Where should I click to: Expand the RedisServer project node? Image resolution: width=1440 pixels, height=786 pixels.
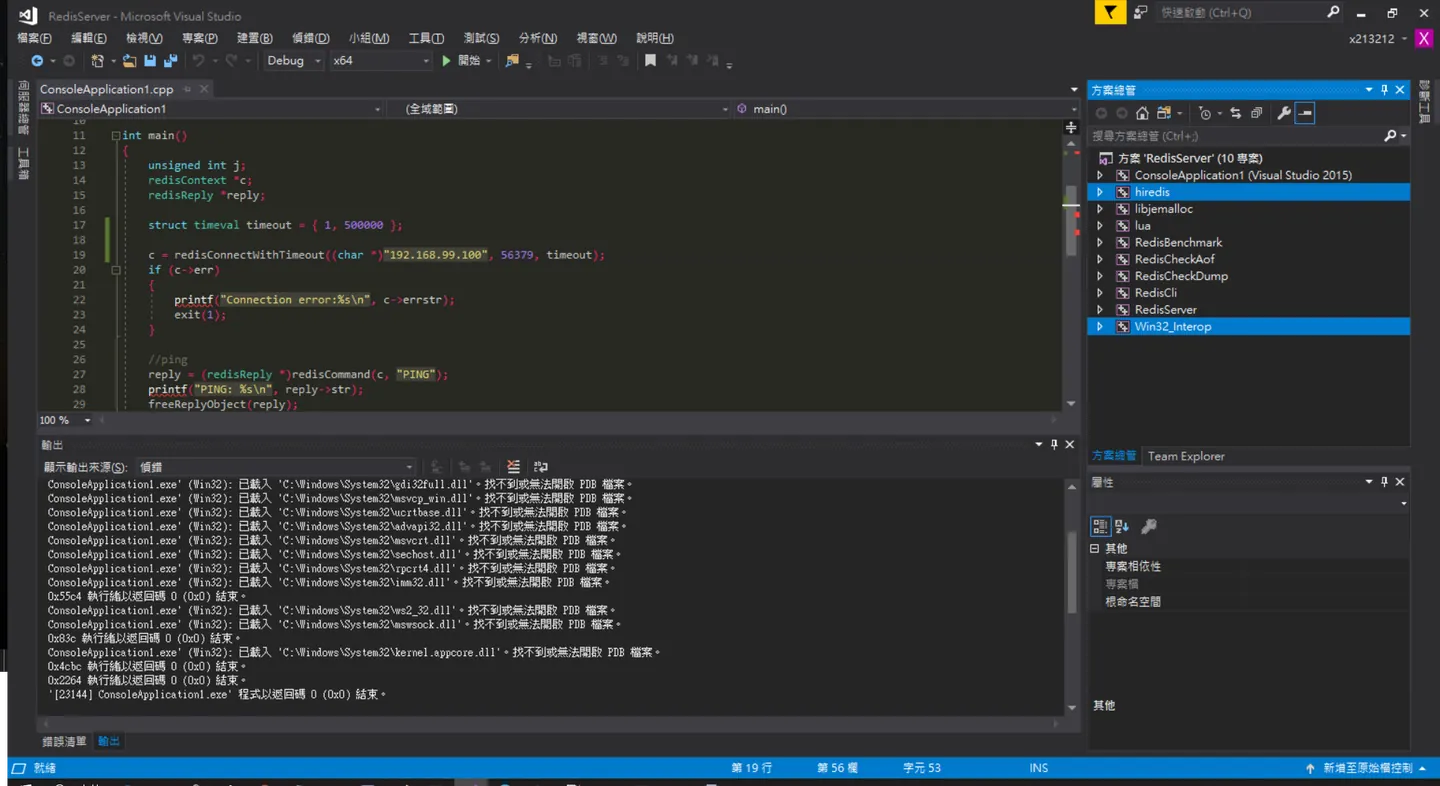[x=1100, y=310]
